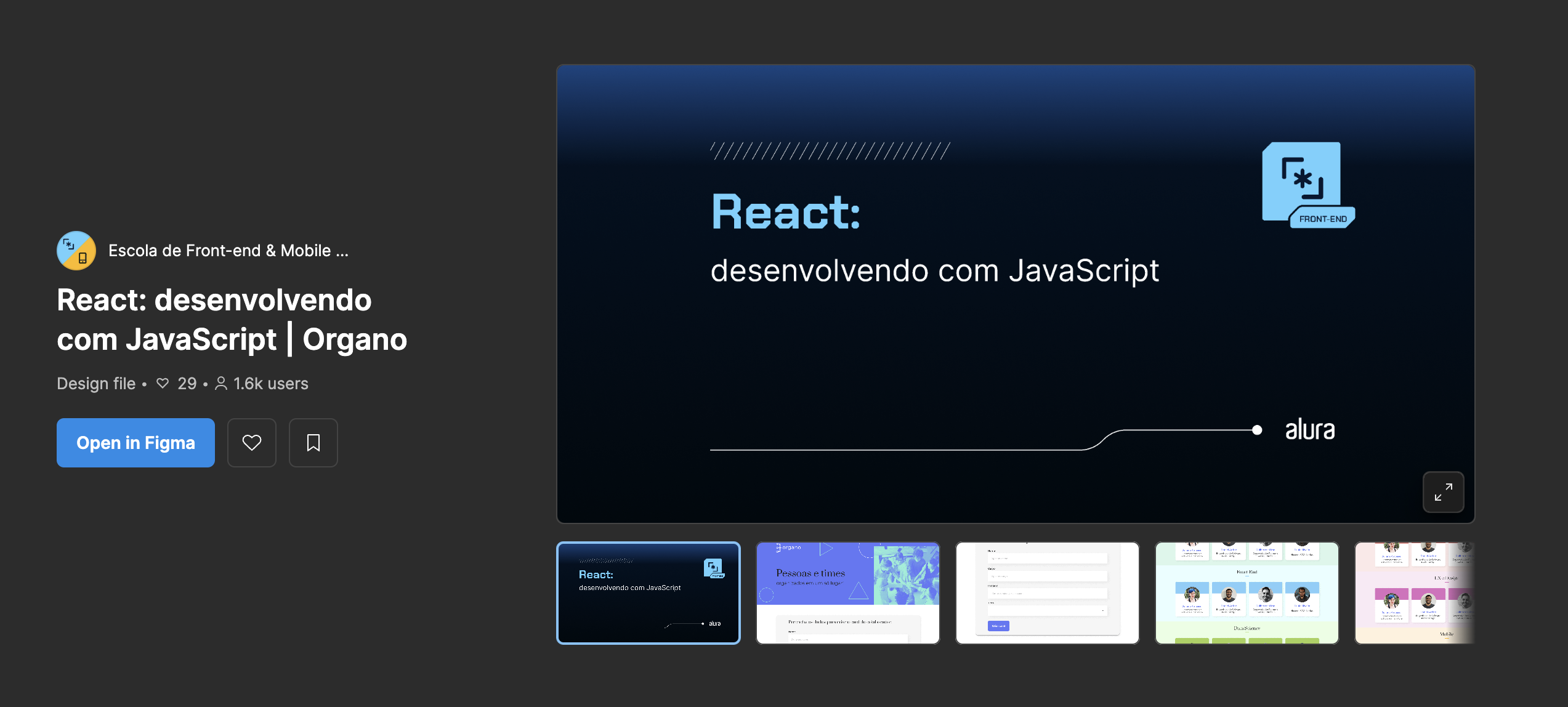Screen dimensions: 1568x707
Task: Select the pink UX e Design thumbnail
Action: [x=1415, y=593]
